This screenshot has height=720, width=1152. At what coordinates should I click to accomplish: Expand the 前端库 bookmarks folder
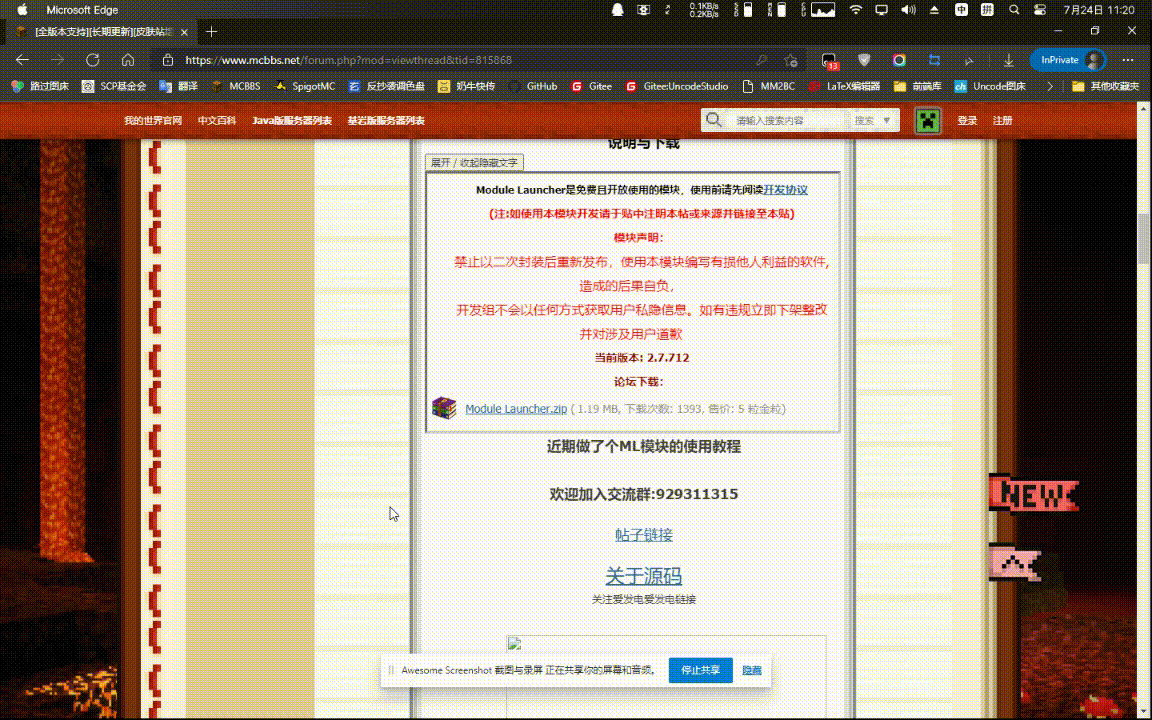click(x=917, y=86)
